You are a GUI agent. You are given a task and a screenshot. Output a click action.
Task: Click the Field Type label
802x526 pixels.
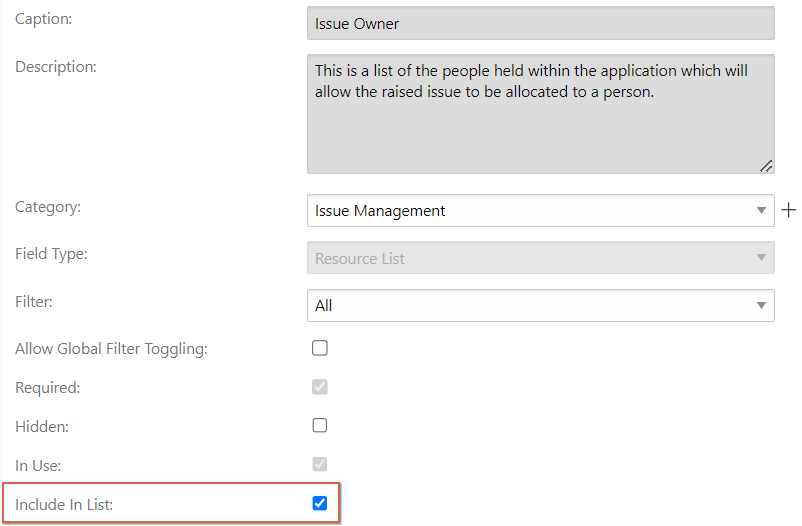51,254
